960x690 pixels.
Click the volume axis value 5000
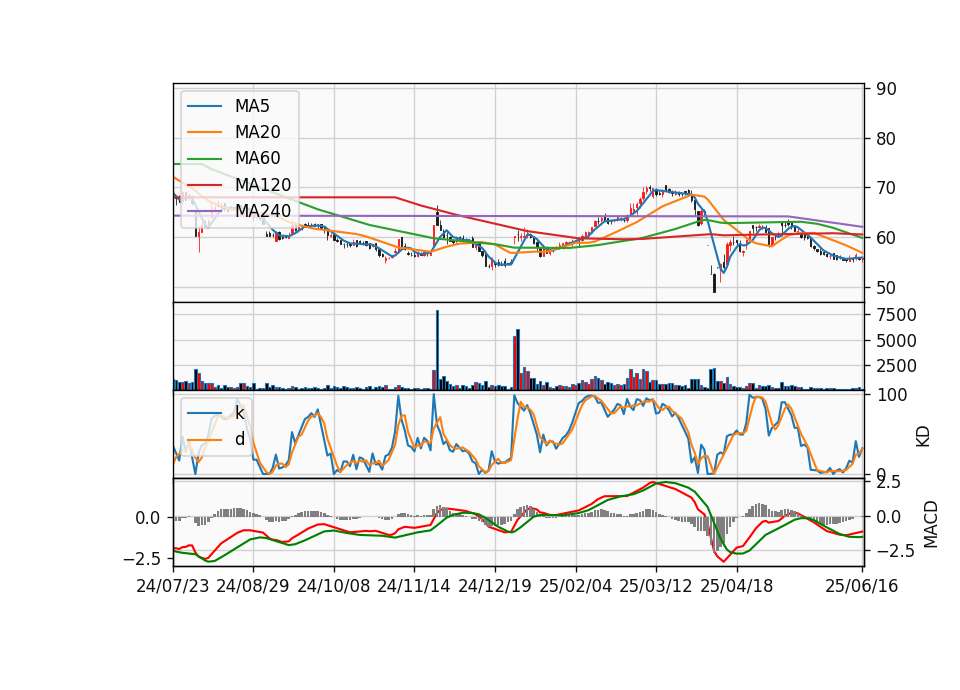(896, 340)
